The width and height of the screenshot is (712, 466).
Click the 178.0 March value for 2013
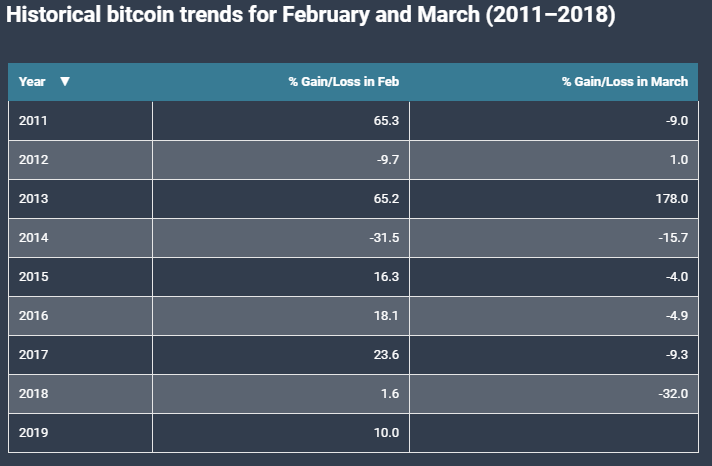click(671, 199)
